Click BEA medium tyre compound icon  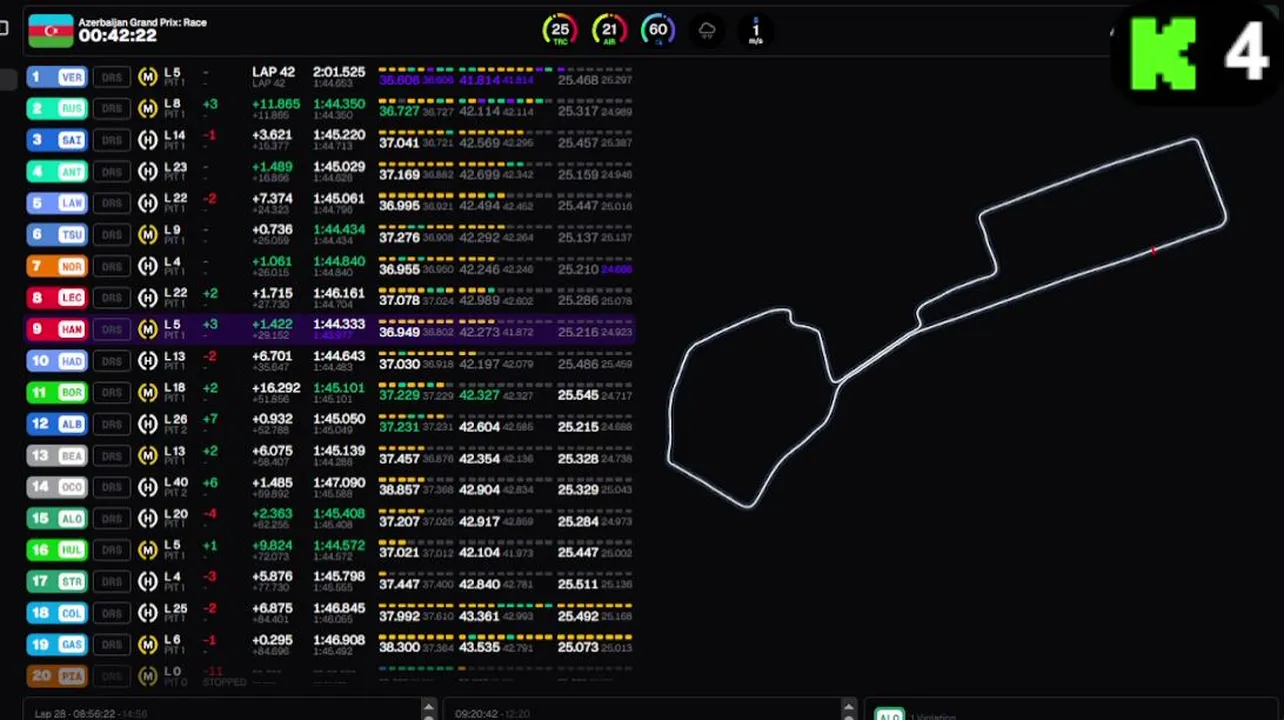(x=148, y=455)
